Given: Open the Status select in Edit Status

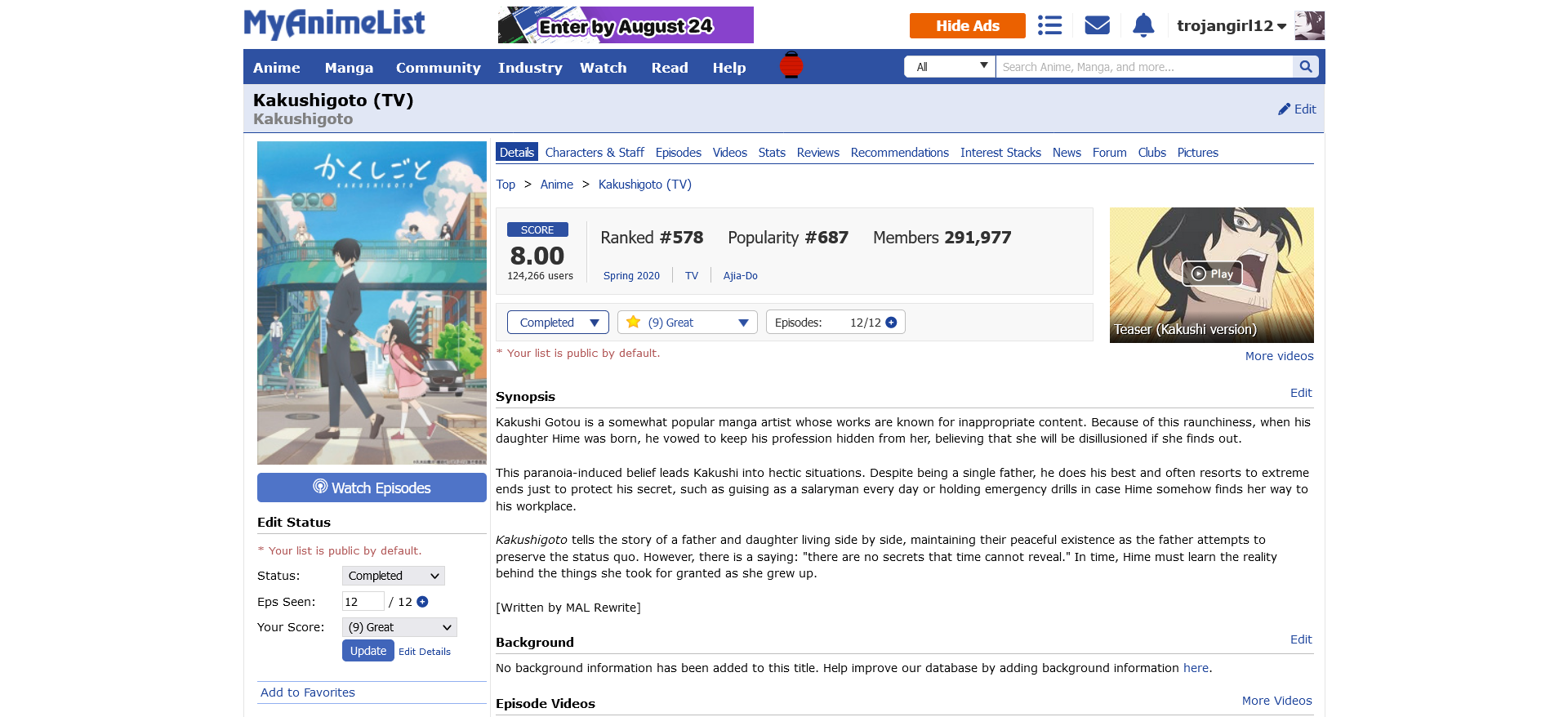Looking at the screenshot, I should (x=394, y=576).
